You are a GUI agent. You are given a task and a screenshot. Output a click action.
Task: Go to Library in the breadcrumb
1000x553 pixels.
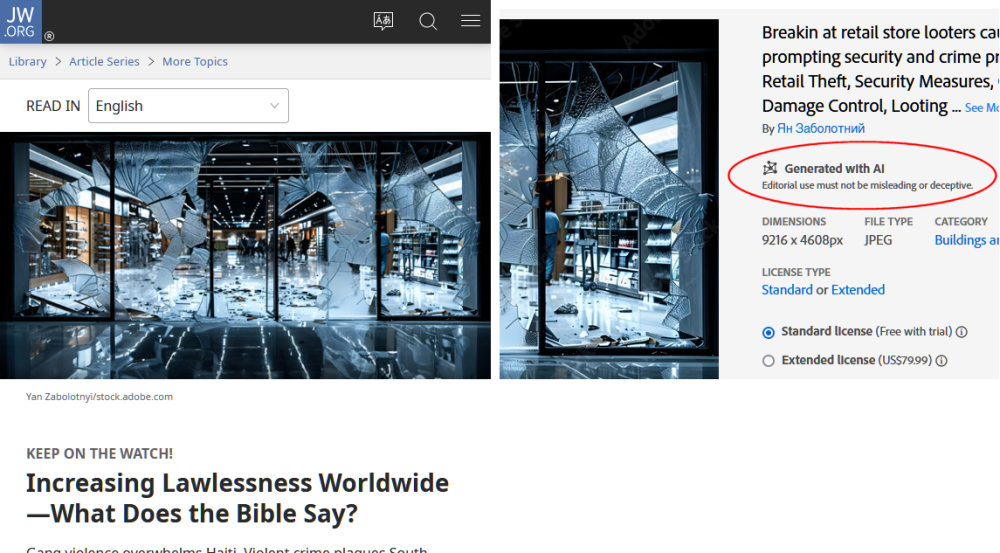[x=27, y=62]
